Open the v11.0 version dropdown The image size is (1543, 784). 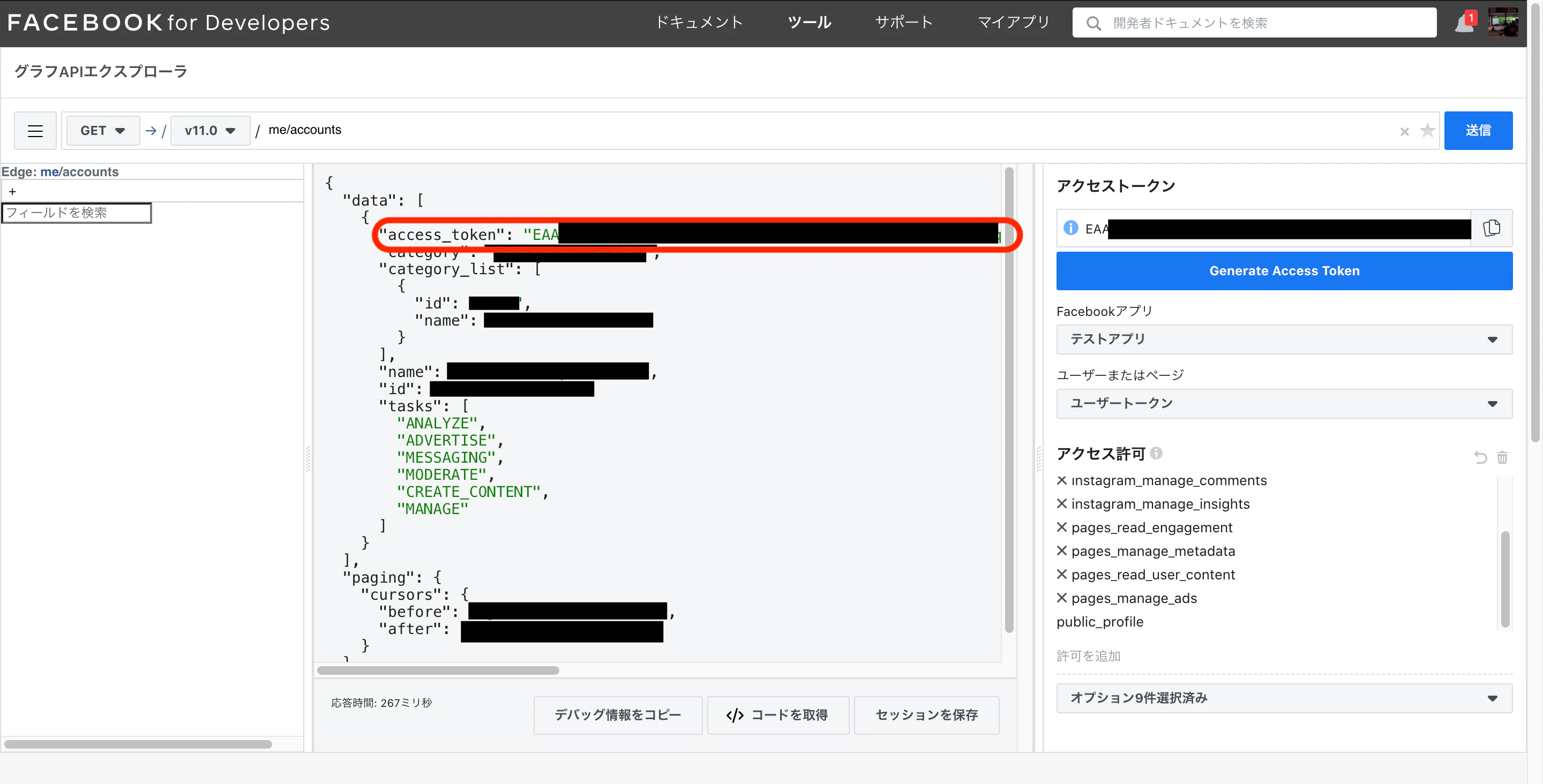tap(209, 131)
